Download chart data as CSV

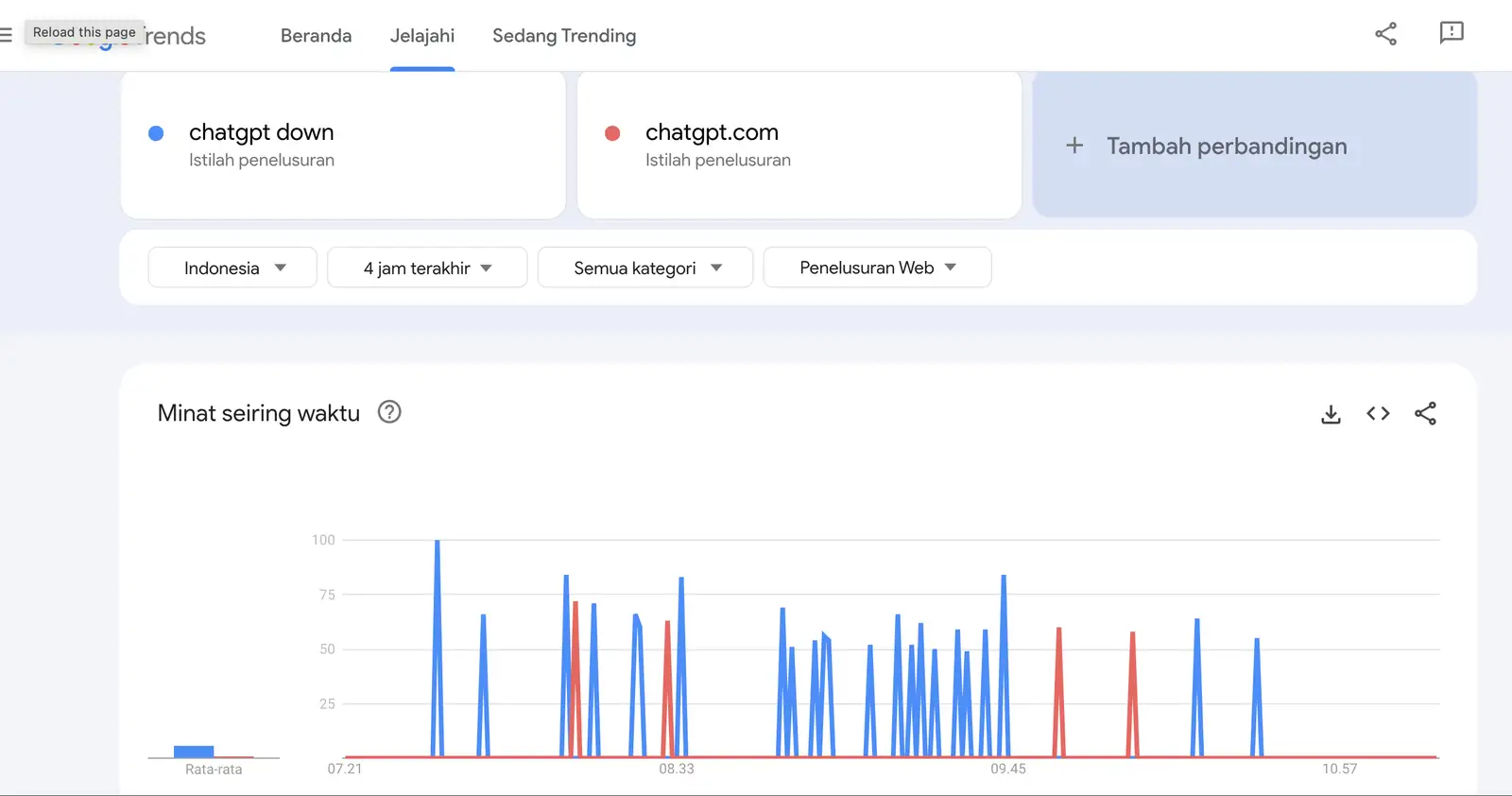coord(1331,414)
